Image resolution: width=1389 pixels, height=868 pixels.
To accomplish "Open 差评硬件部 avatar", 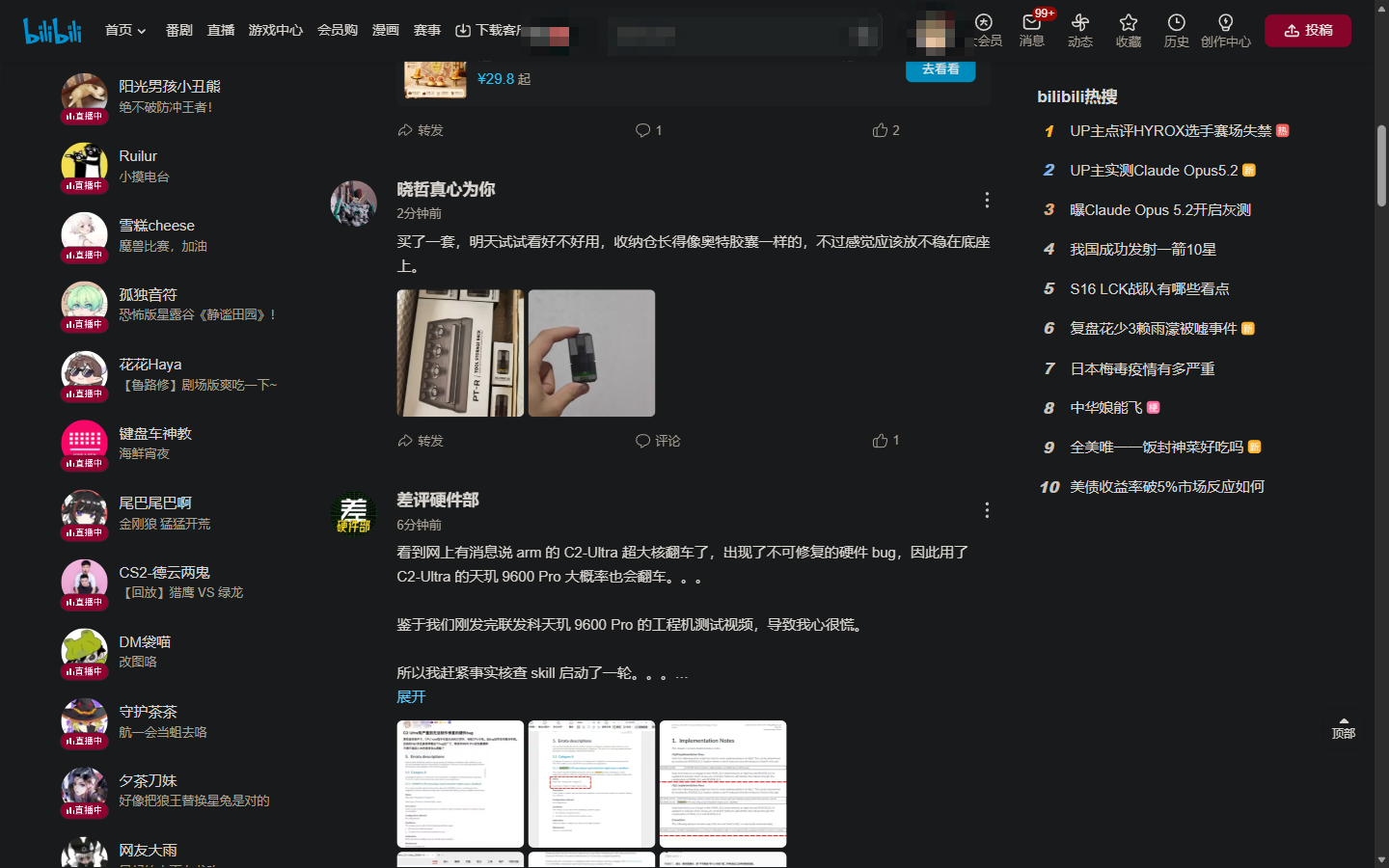I will click(x=354, y=514).
